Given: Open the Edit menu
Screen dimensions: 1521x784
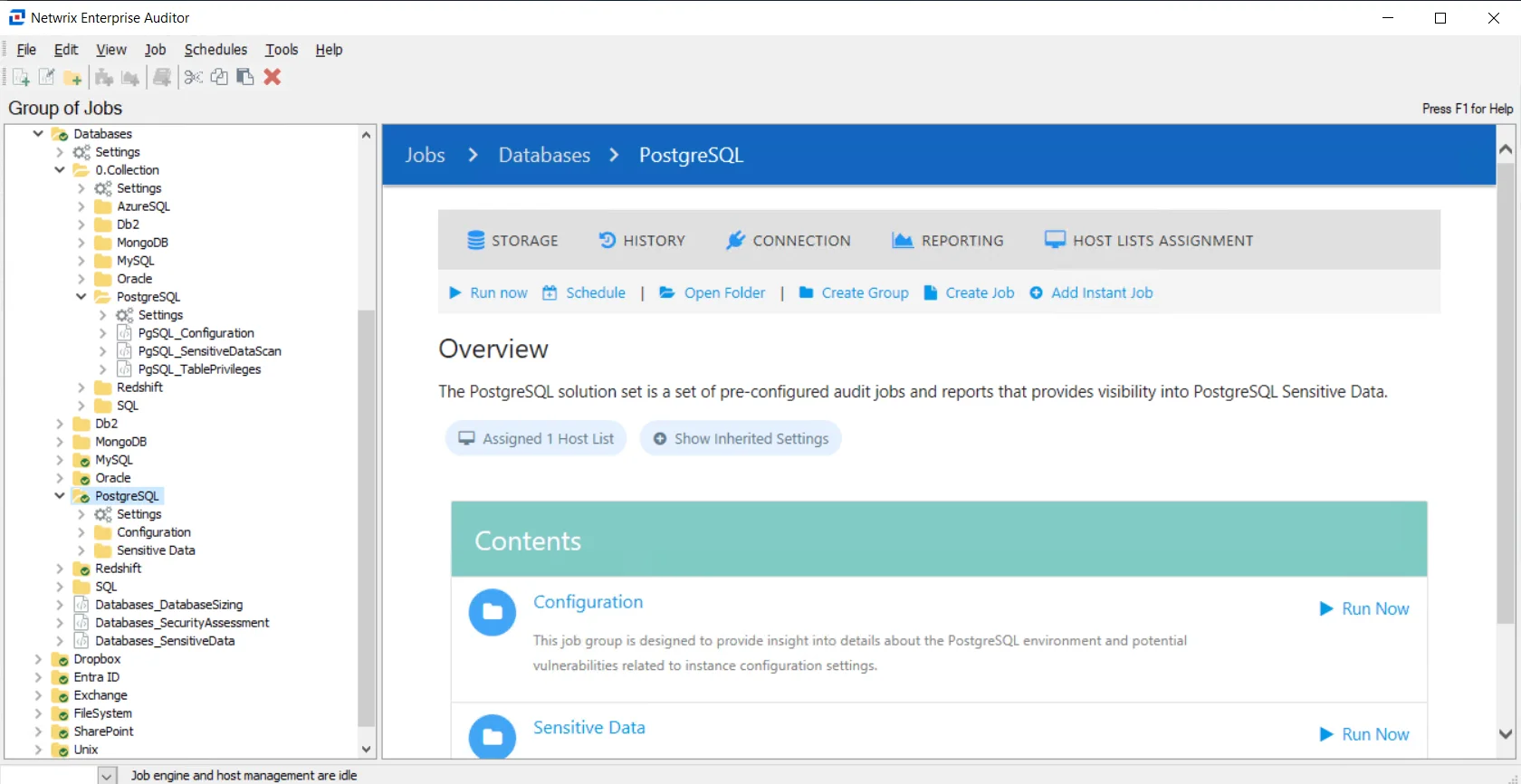Looking at the screenshot, I should 66,50.
